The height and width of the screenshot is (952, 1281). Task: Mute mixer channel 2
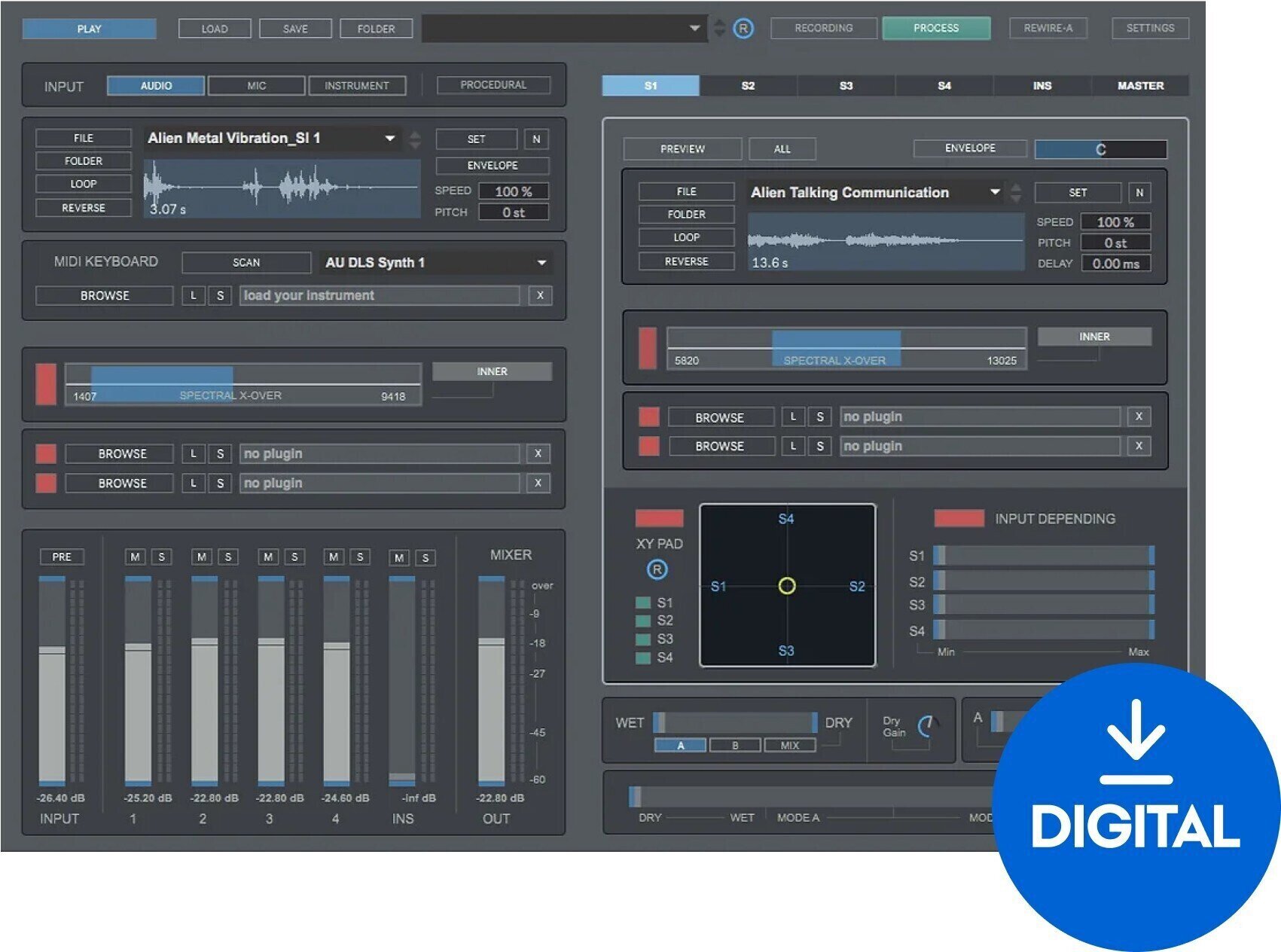coord(201,557)
